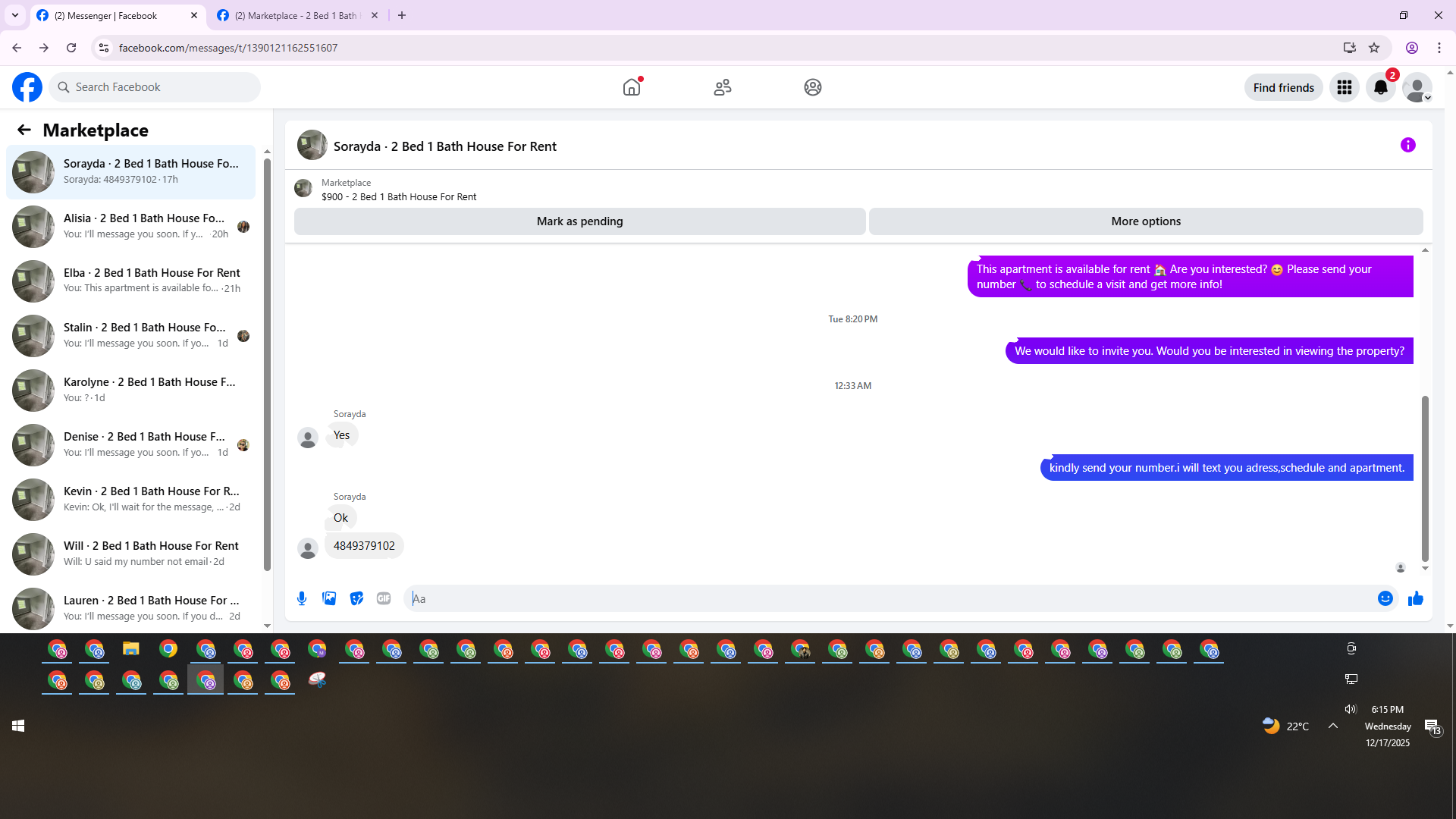Click More options button
Screen dimensions: 1456x819
coord(1145,221)
